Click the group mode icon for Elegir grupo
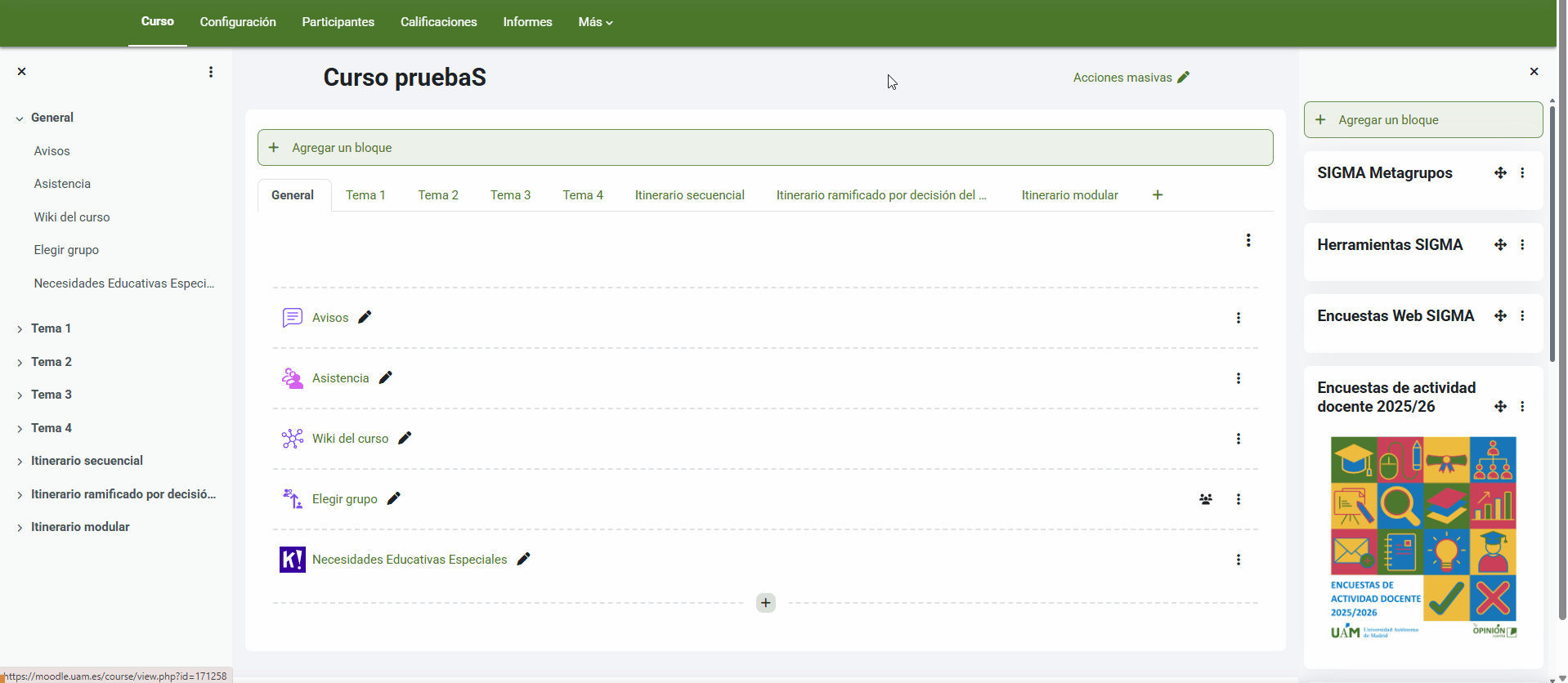Image resolution: width=1568 pixels, height=683 pixels. point(1205,499)
